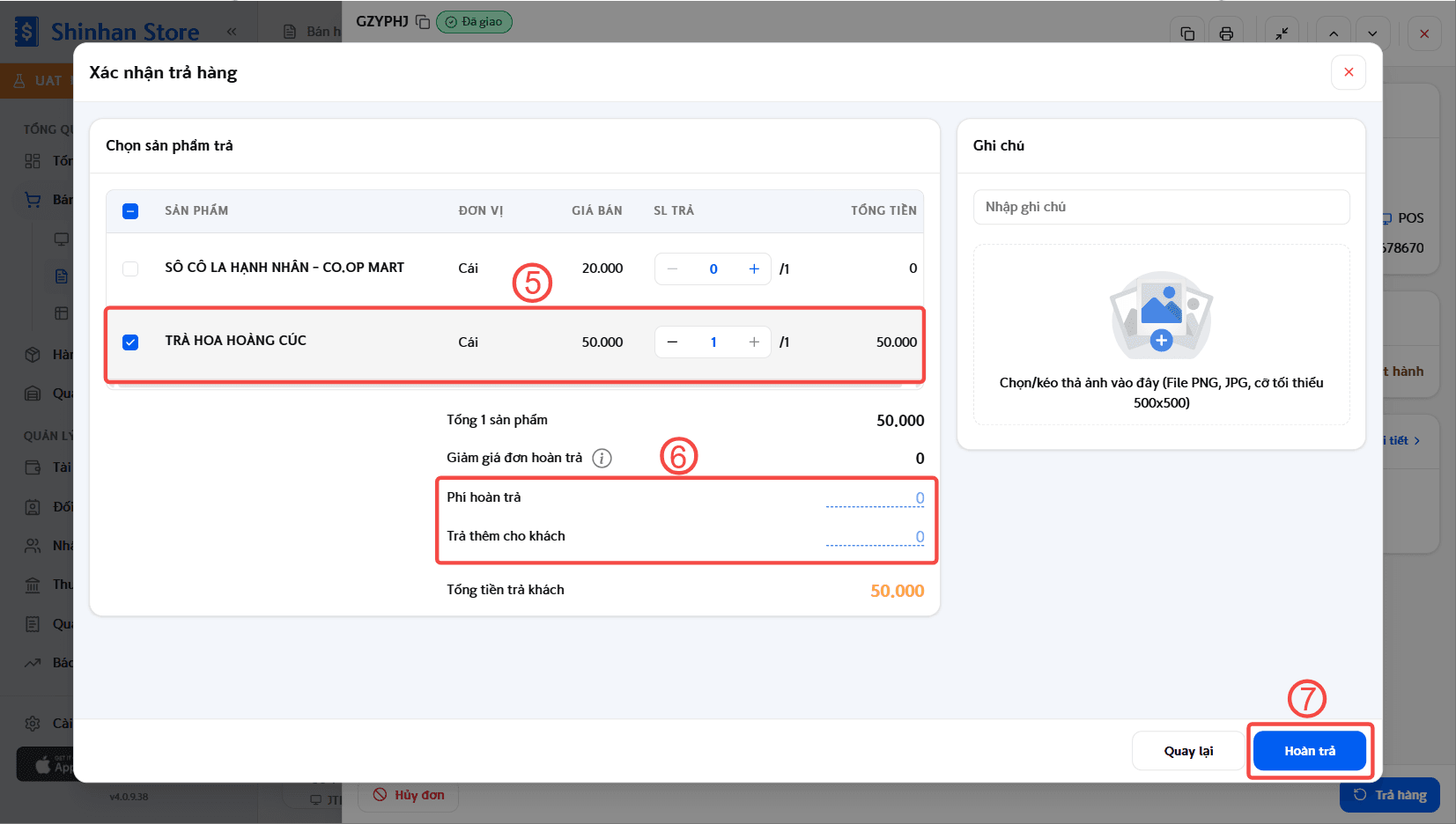Confirm with the Hoàn trả button
Screen dimensions: 1456x824
[1310, 751]
